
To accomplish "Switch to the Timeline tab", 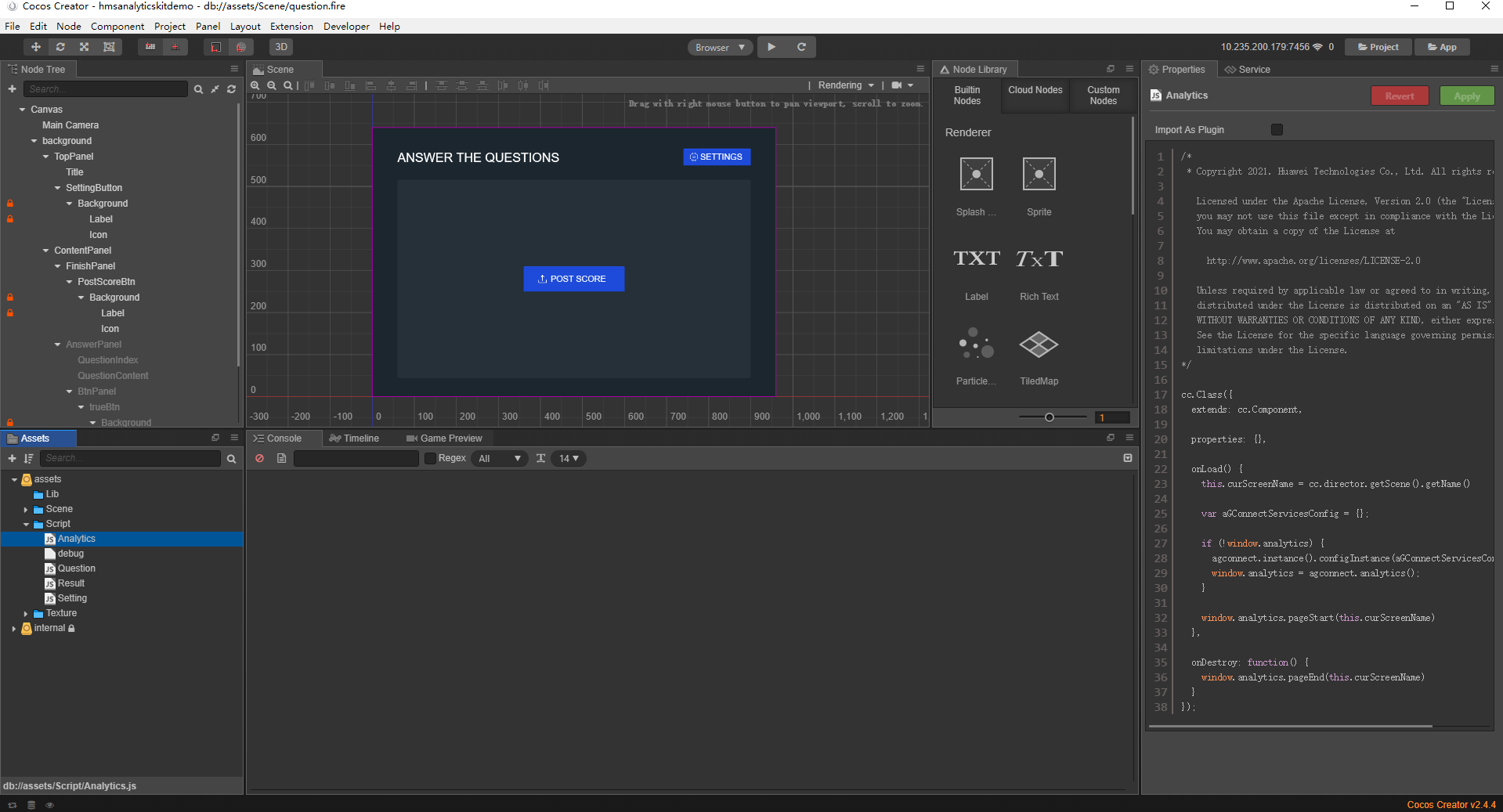I will click(x=355, y=438).
